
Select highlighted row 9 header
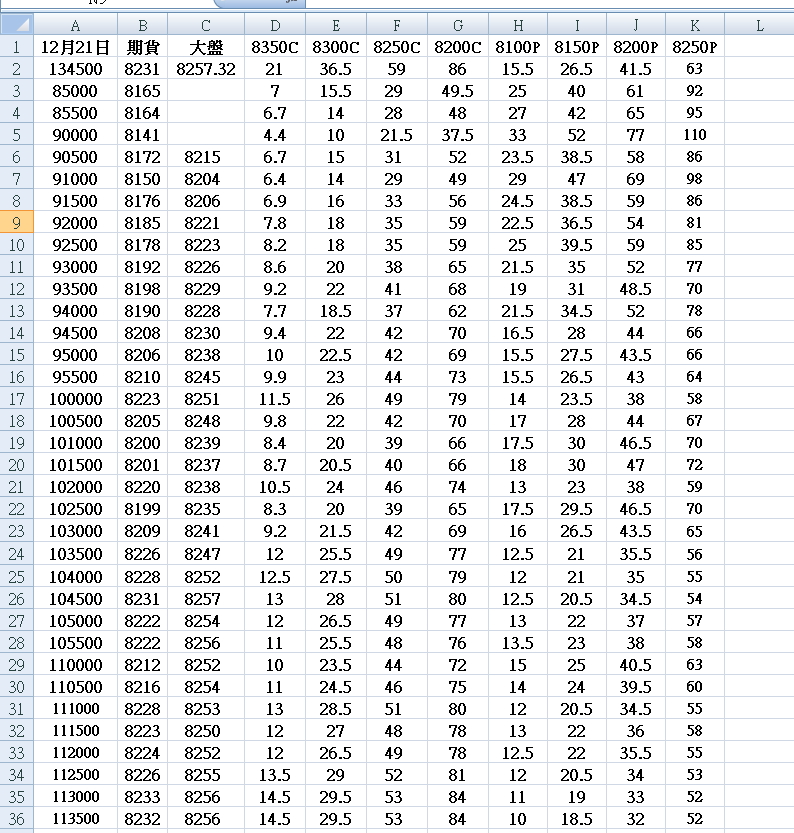coord(16,223)
